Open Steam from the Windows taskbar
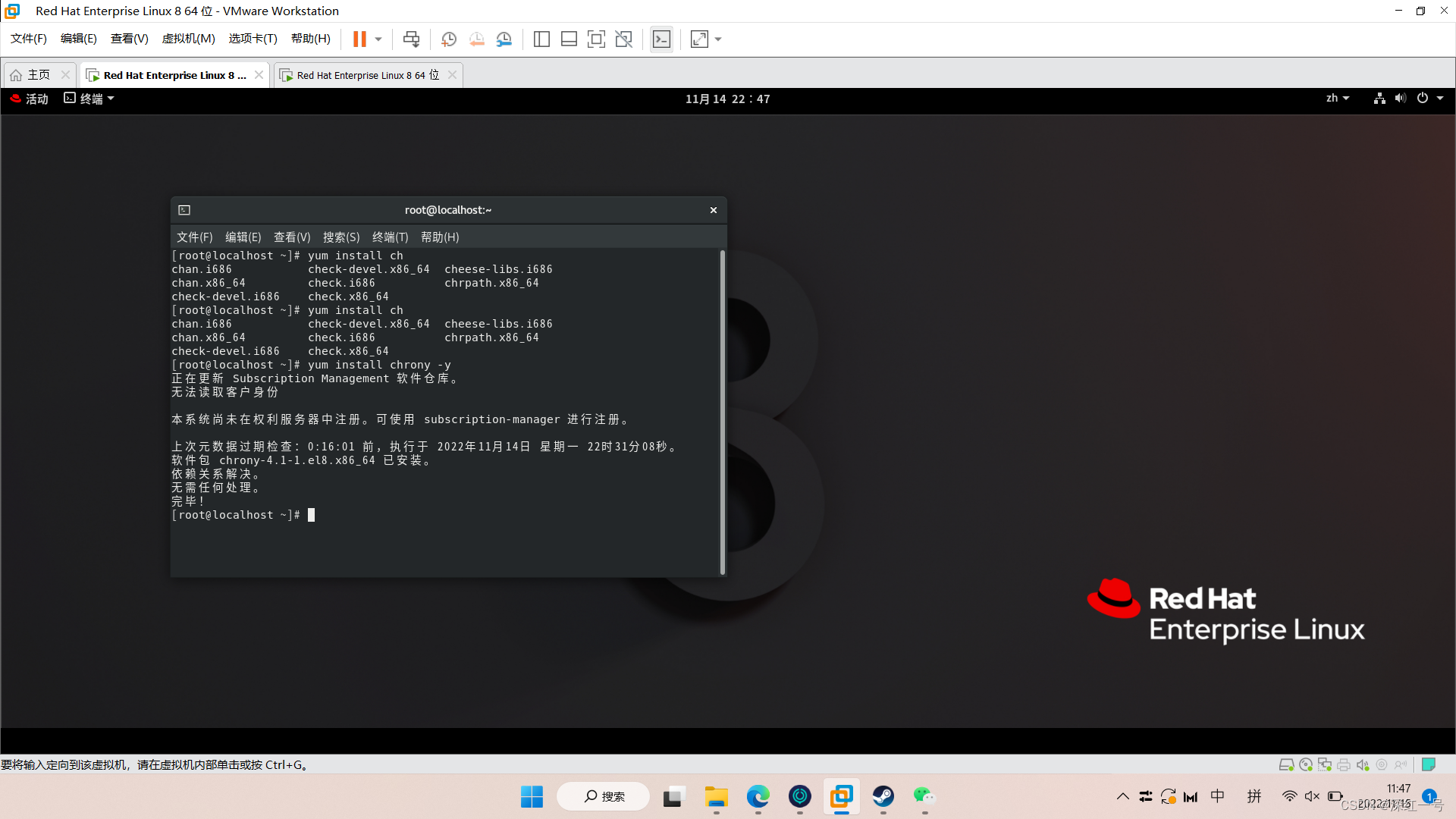Viewport: 1456px width, 819px height. 883,796
